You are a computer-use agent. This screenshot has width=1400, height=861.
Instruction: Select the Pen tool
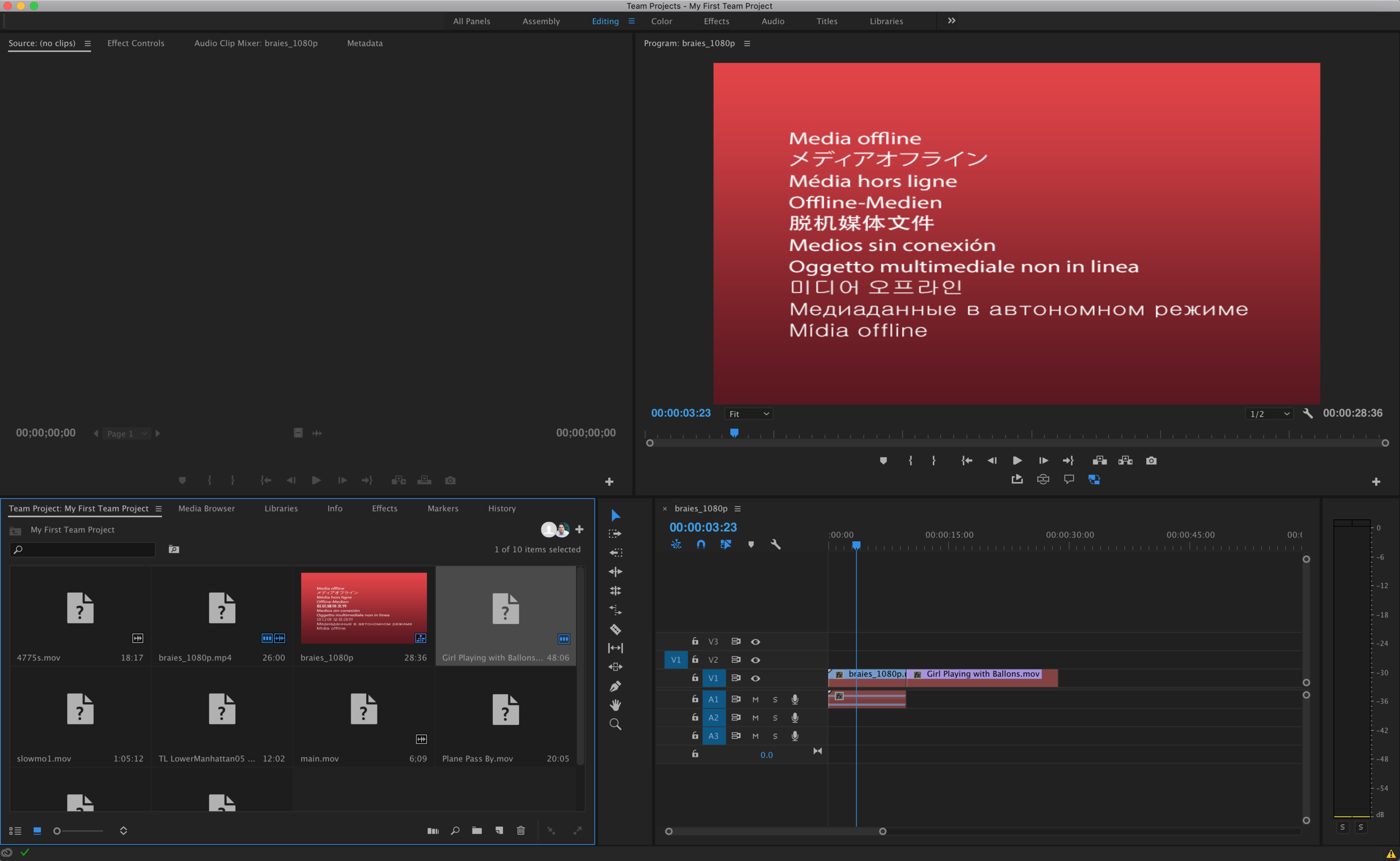[x=615, y=686]
